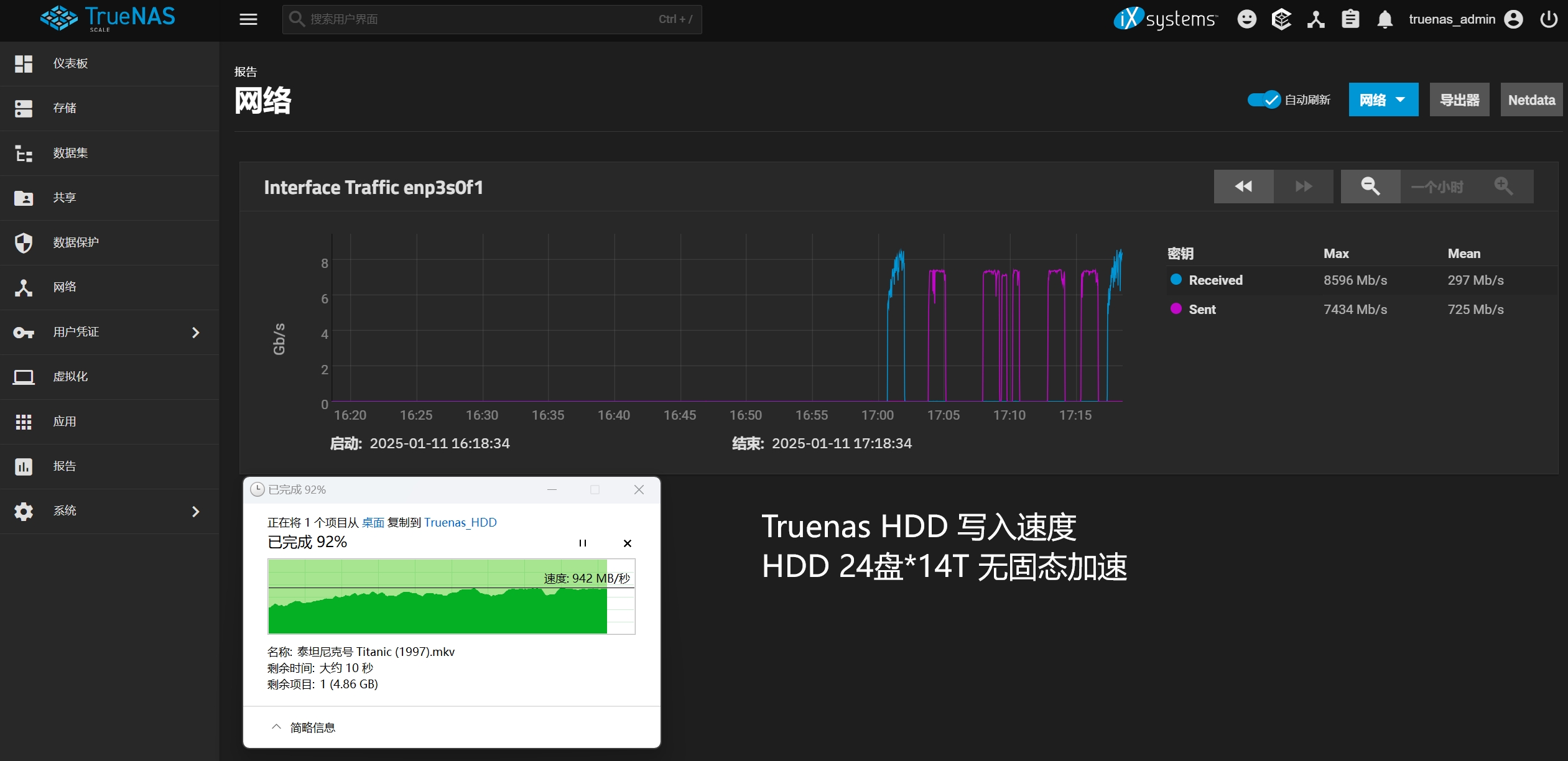The image size is (1568, 761).
Task: Collapse details via 简略信息 chevron
Action: [277, 727]
